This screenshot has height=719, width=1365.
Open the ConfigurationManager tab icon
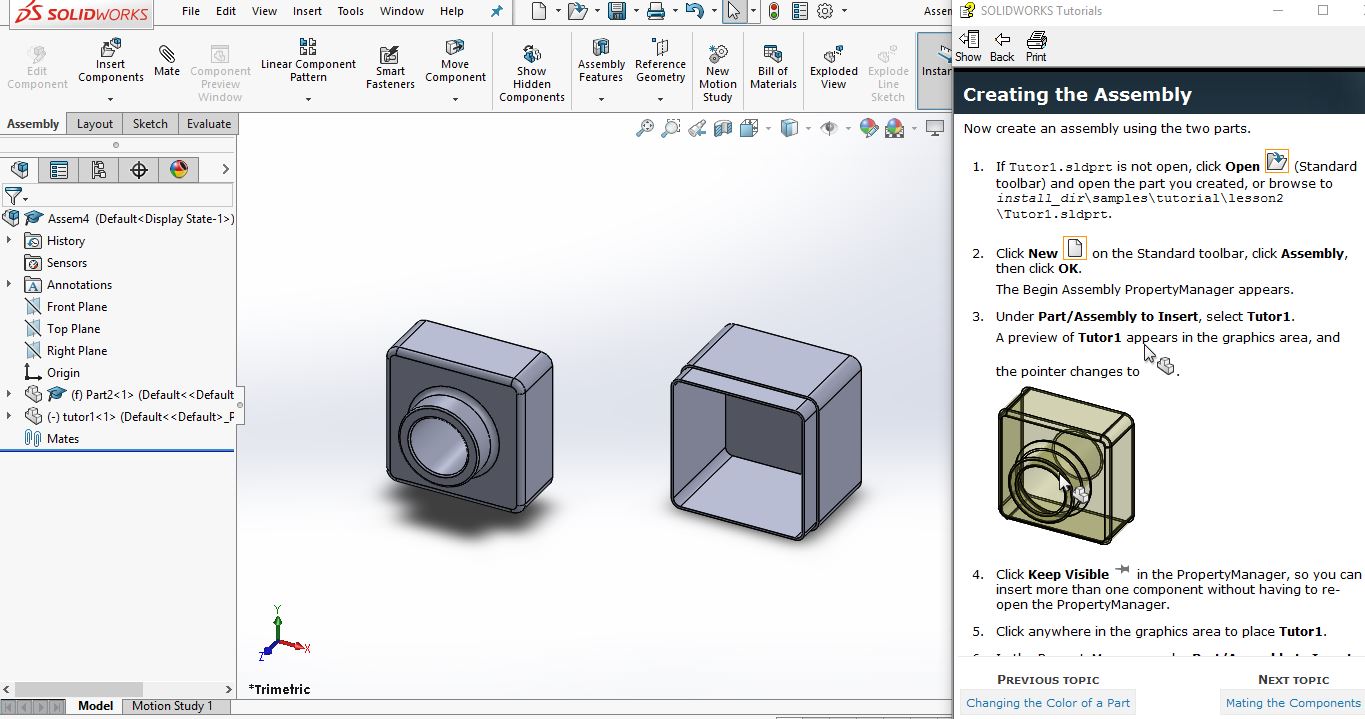coord(98,170)
